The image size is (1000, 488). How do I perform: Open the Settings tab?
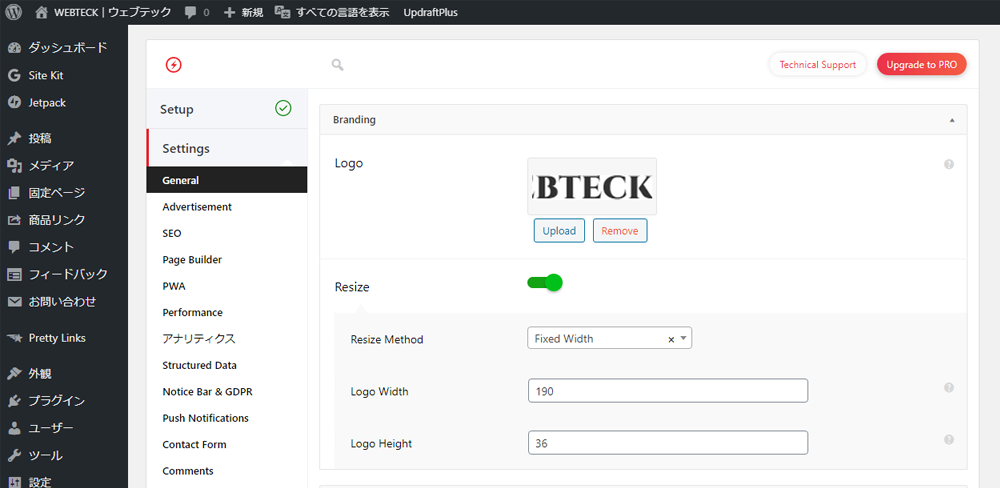click(x=226, y=149)
